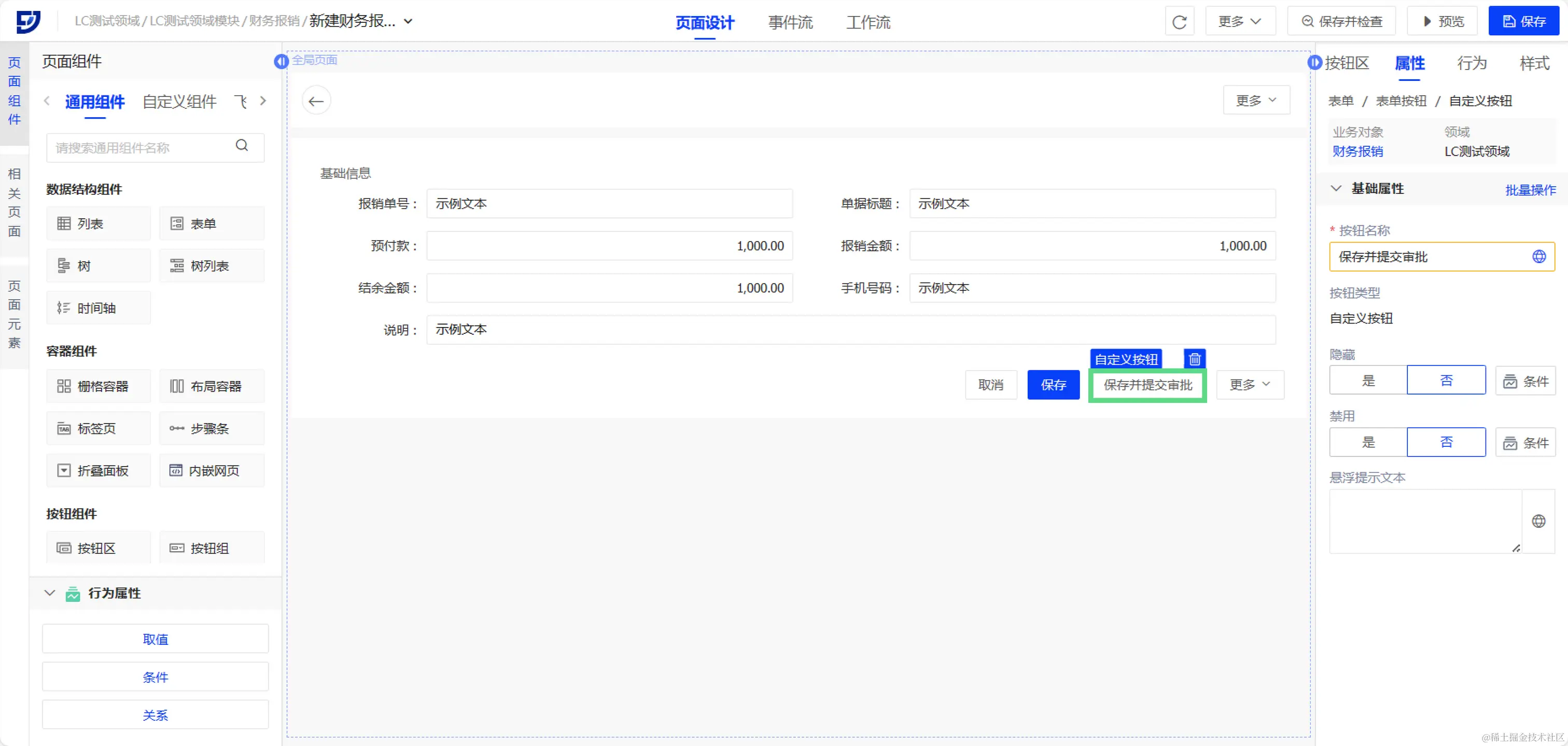The image size is (1568, 746).
Task: Click the refresh icon in top toolbar
Action: point(1179,22)
